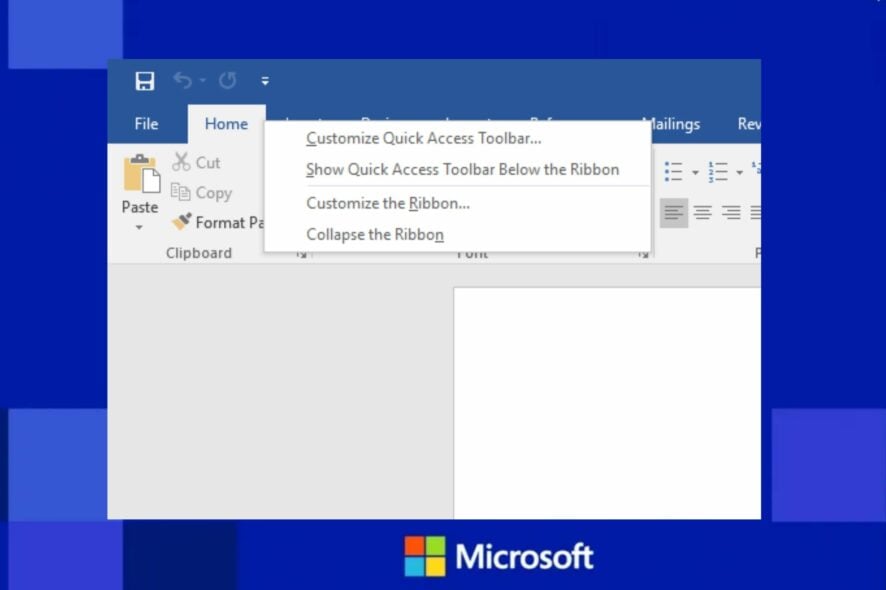Toggle Center alignment button
886x590 pixels.
tap(702, 213)
